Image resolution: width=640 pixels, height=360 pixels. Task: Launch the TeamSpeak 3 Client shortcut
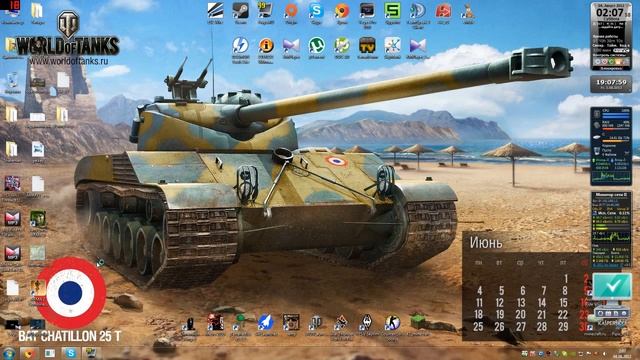(418, 11)
